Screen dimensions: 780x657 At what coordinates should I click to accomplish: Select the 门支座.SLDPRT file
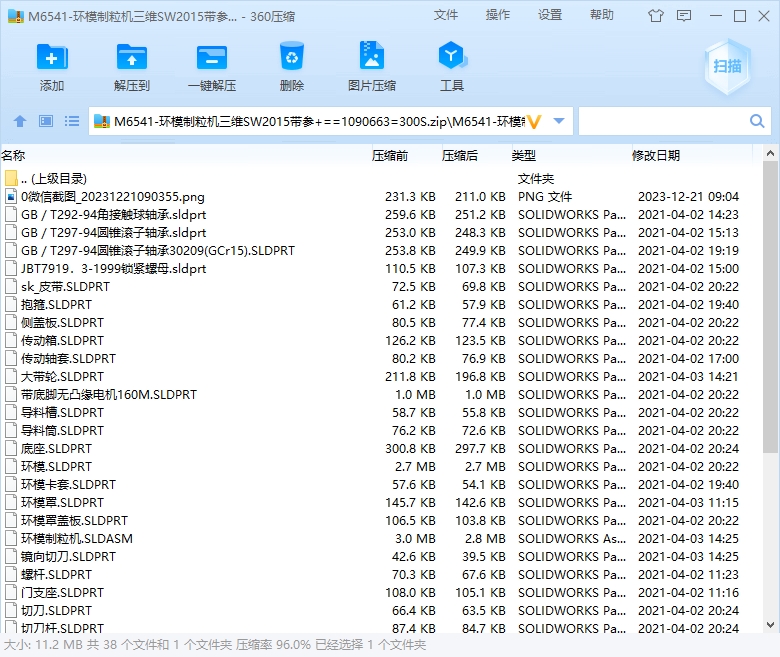point(381,592)
